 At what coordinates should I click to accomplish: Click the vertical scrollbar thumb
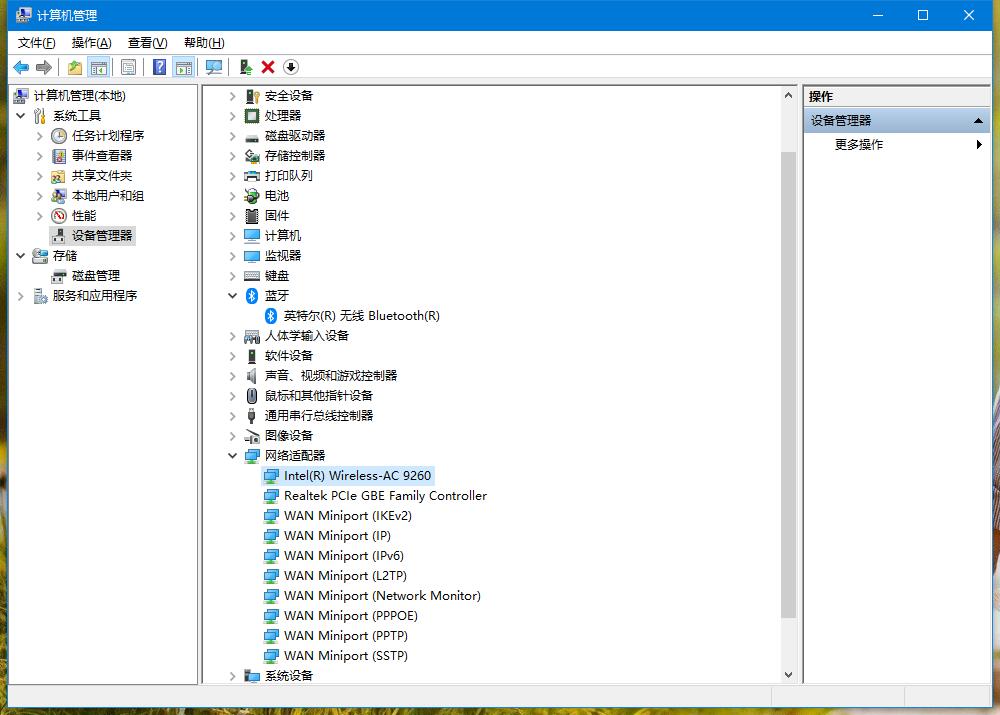788,385
